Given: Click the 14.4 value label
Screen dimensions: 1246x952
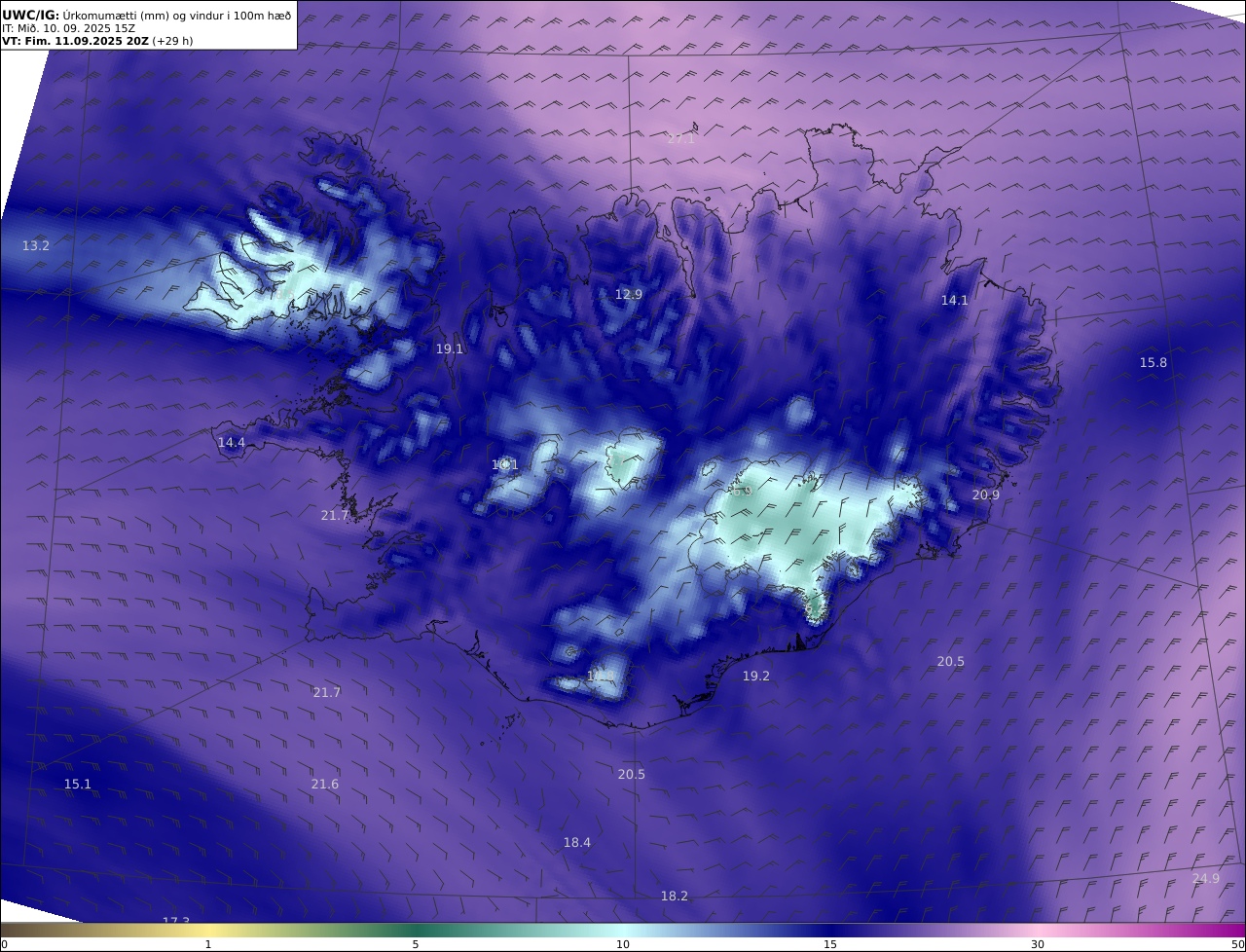Looking at the screenshot, I should pos(232,443).
